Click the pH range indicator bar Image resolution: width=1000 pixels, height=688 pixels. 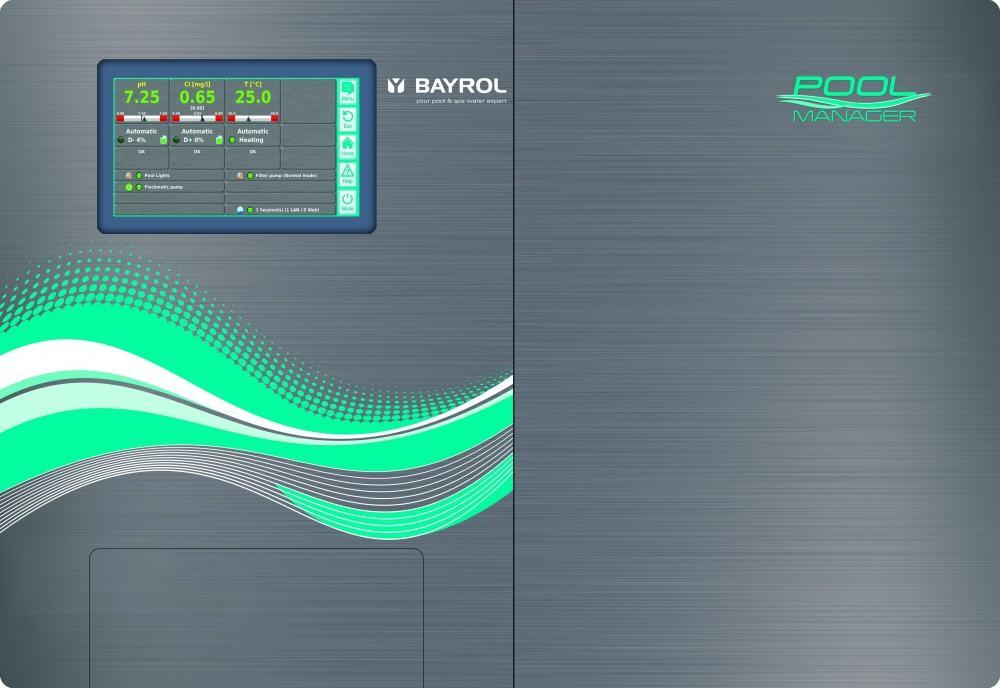(x=141, y=117)
